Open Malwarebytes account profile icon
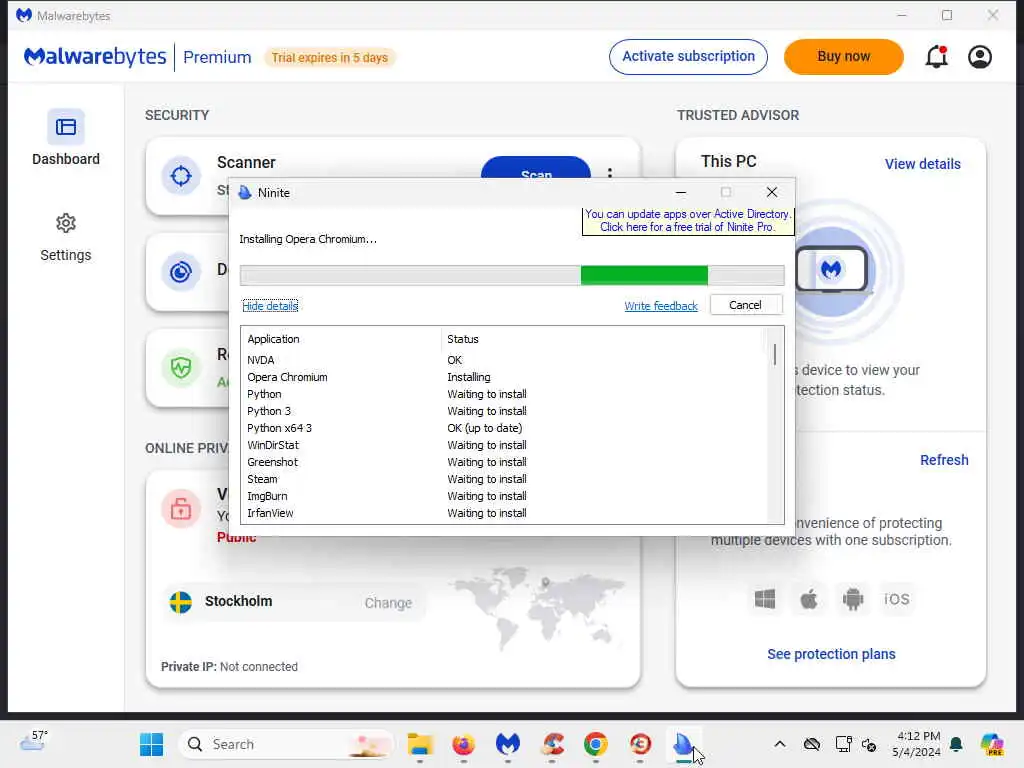Image resolution: width=1024 pixels, height=768 pixels. (980, 57)
